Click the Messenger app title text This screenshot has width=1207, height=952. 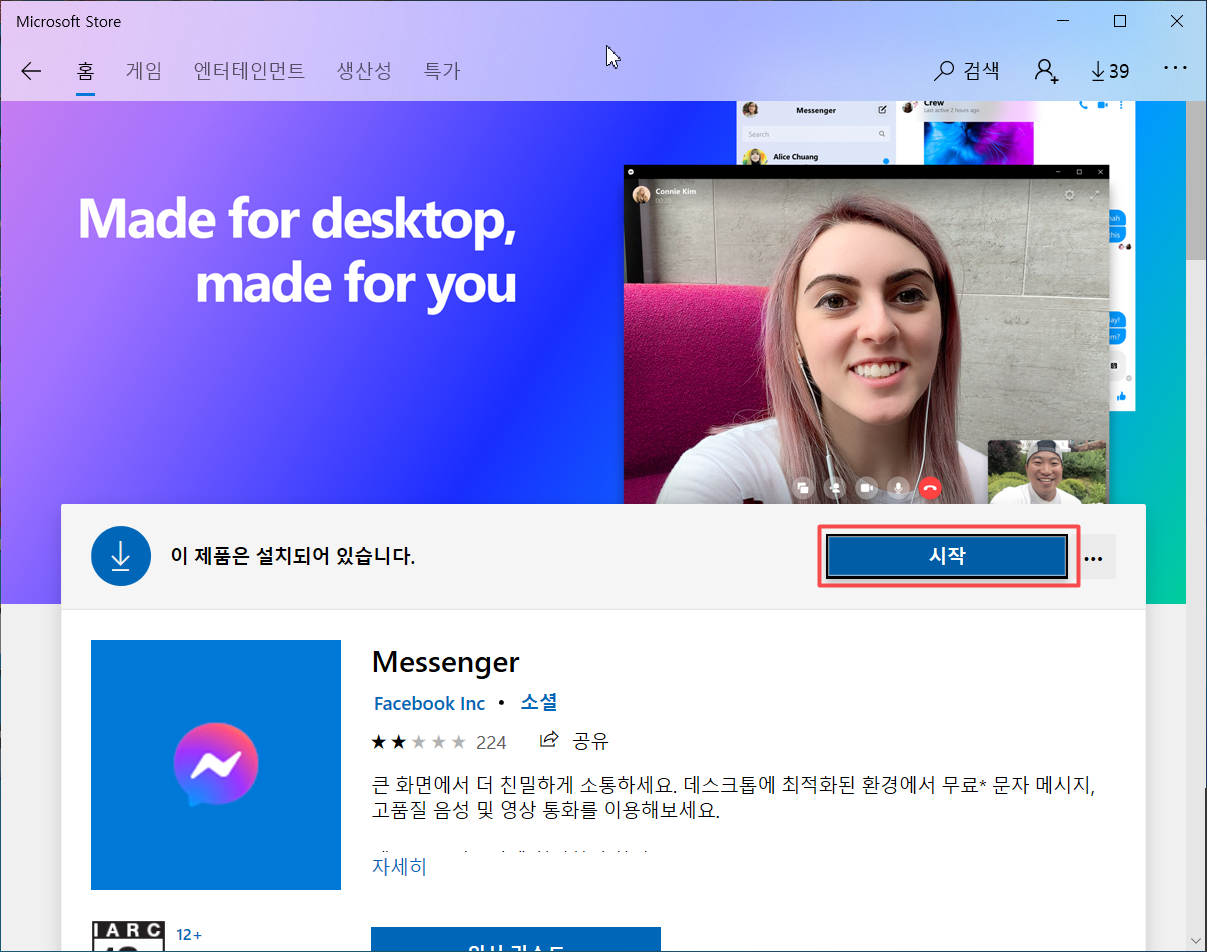point(446,662)
